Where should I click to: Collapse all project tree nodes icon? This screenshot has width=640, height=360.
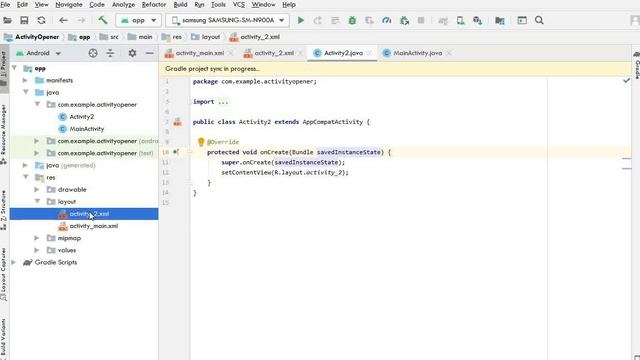(110, 53)
